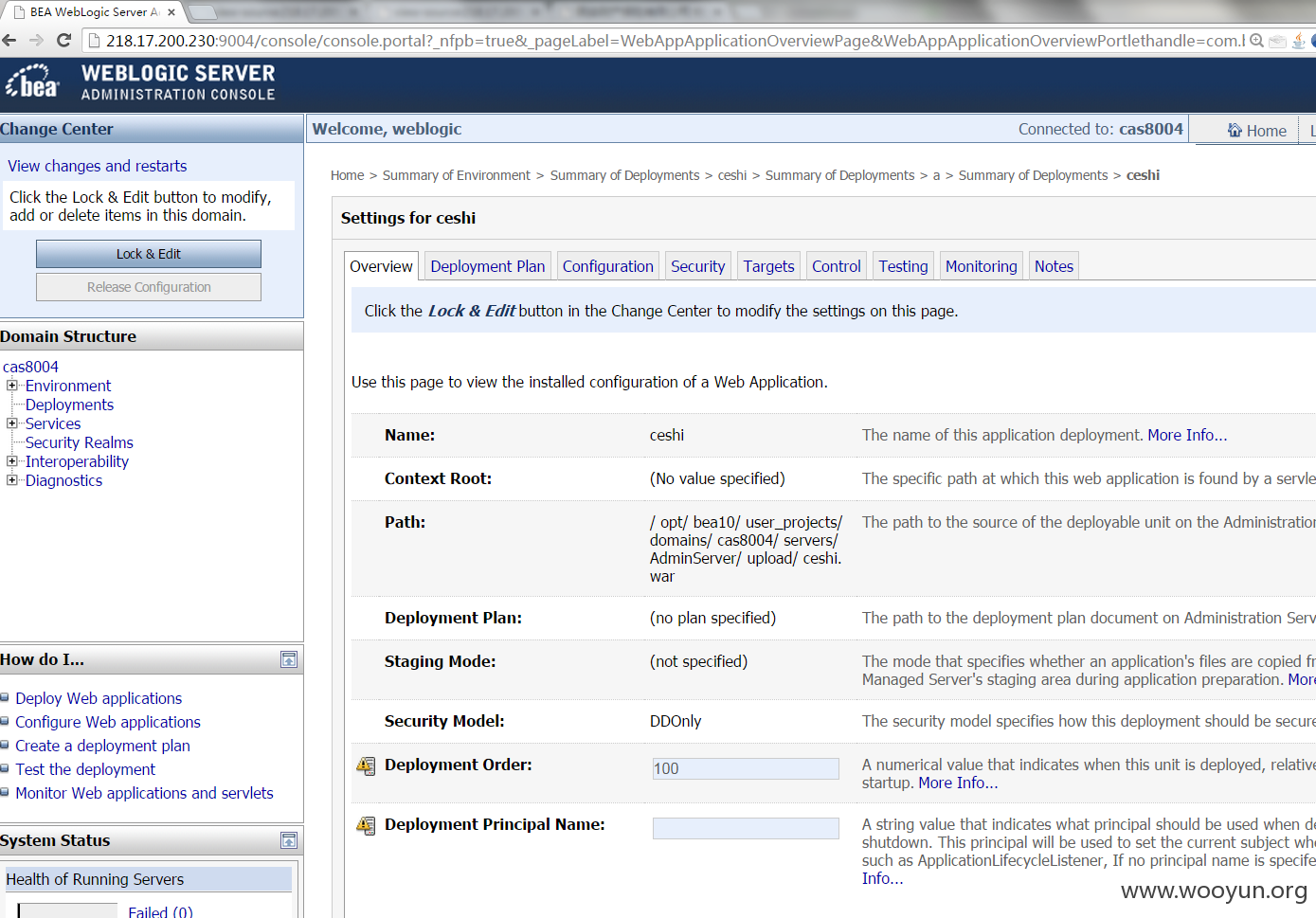Click the Deployment Order input field
1316x918 pixels.
[x=746, y=768]
